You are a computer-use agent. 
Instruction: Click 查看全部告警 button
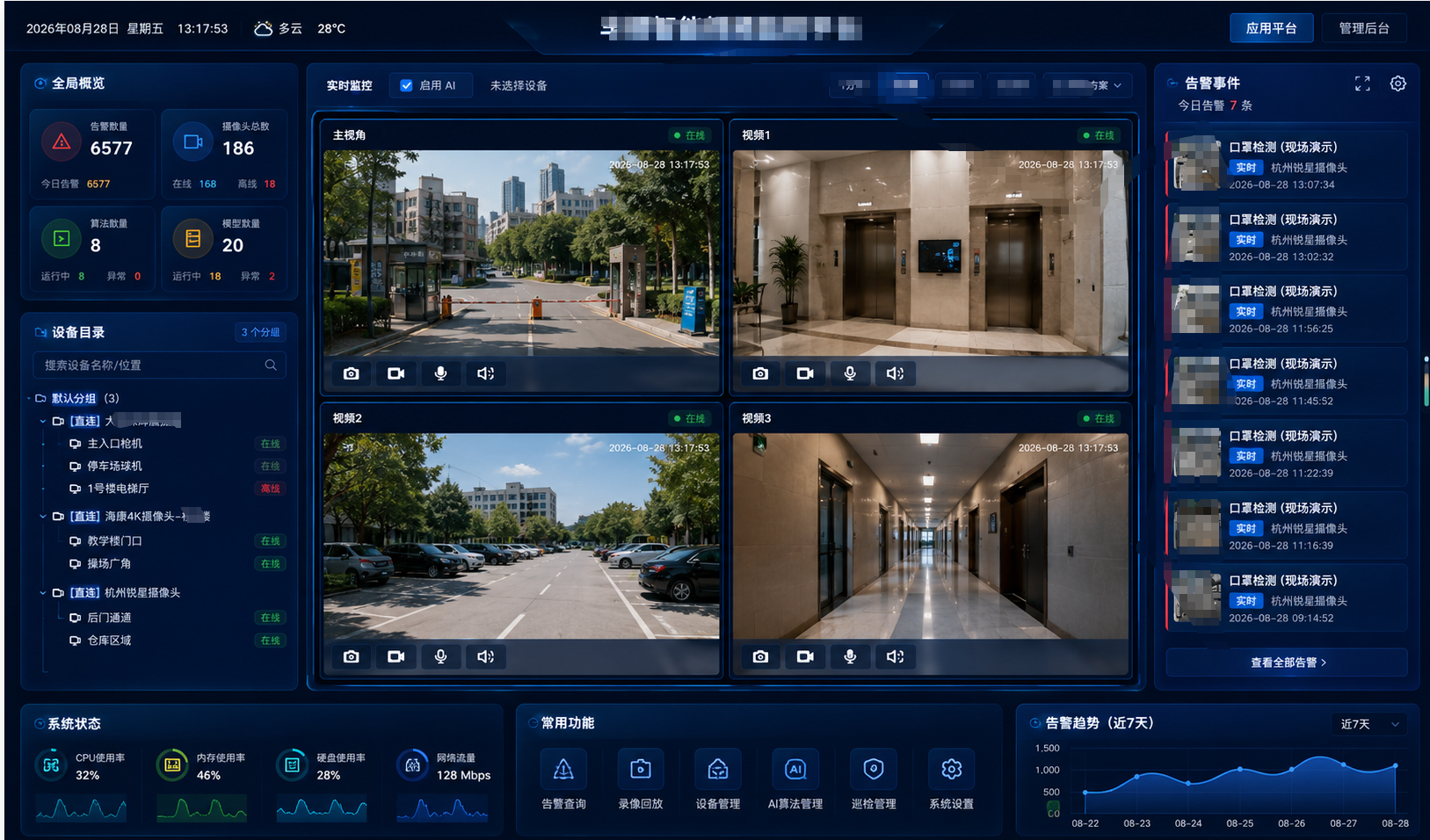[x=1288, y=663]
